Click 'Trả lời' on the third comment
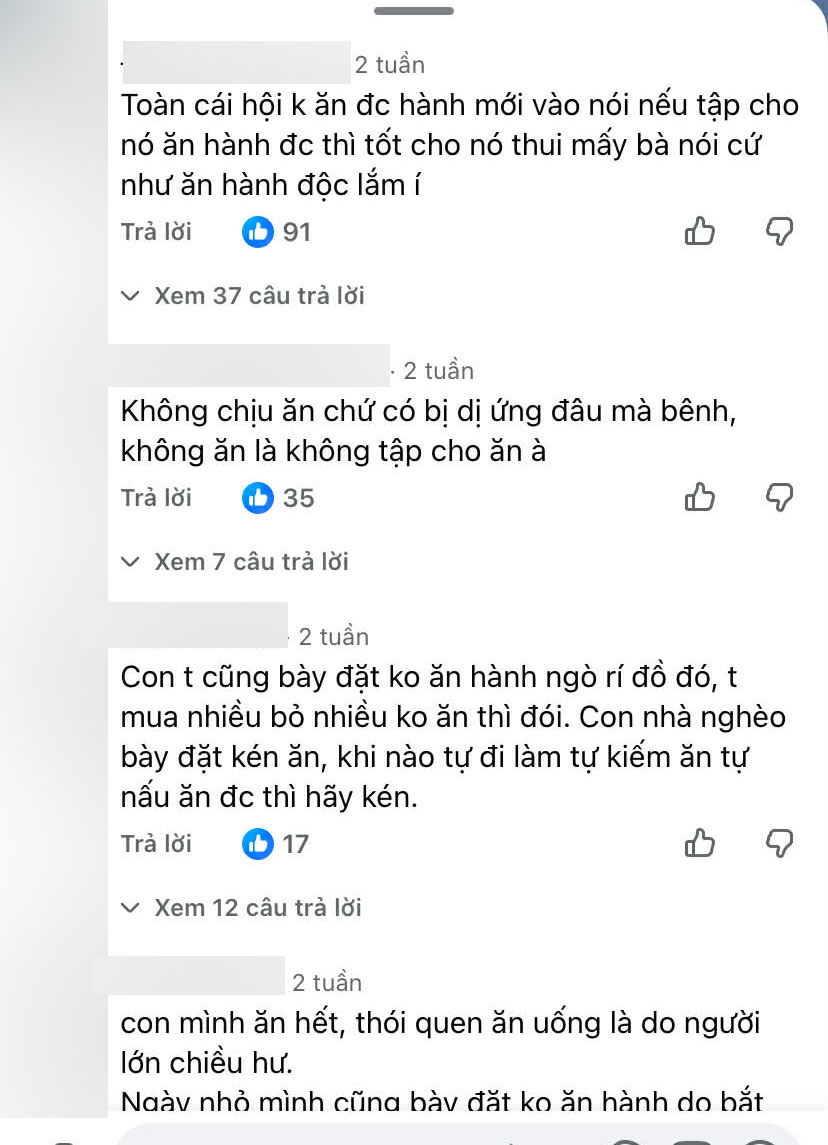This screenshot has height=1145, width=828. (156, 843)
